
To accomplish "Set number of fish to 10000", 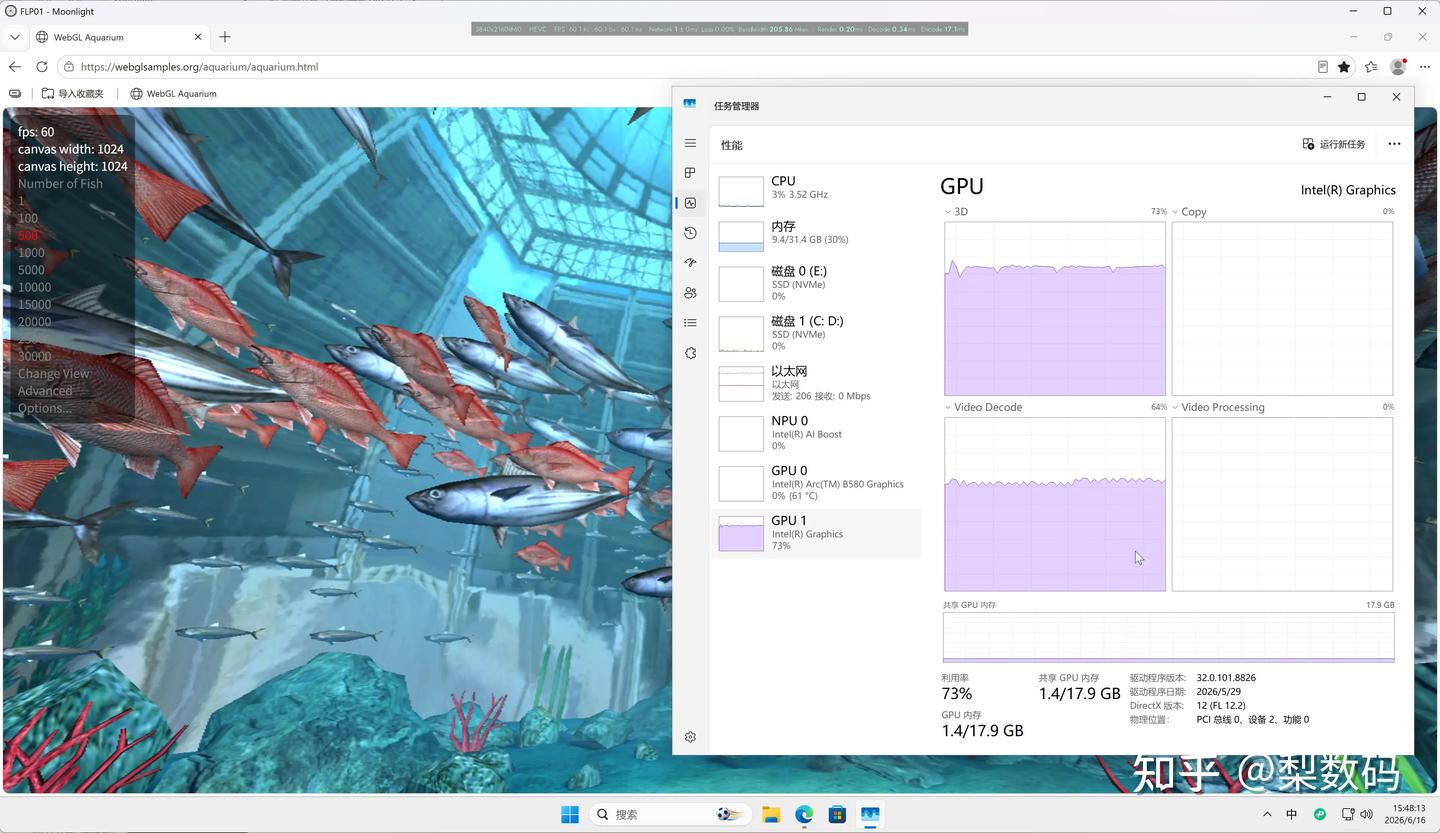I will tap(34, 287).
